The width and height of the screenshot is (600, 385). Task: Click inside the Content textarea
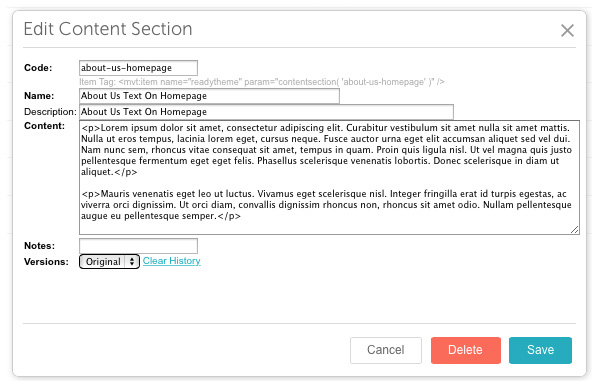[x=329, y=177]
